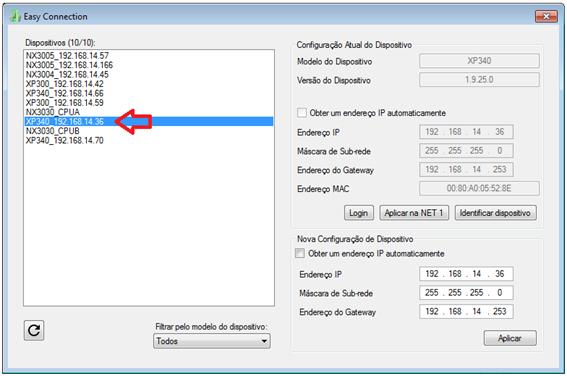Toggle automatic IP checkbox under Configuração Atual
Screen dimensions: 567x376
tap(302, 113)
